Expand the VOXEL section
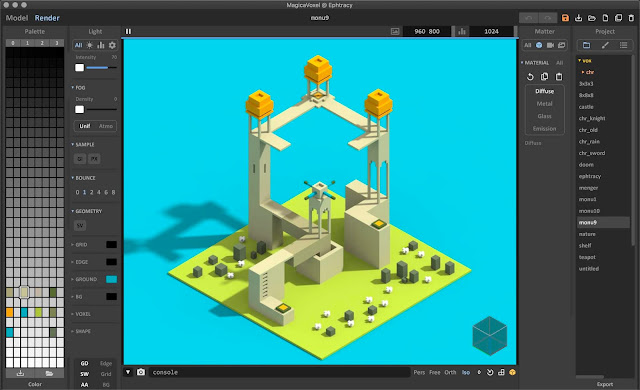The width and height of the screenshot is (640, 390). tap(81, 314)
